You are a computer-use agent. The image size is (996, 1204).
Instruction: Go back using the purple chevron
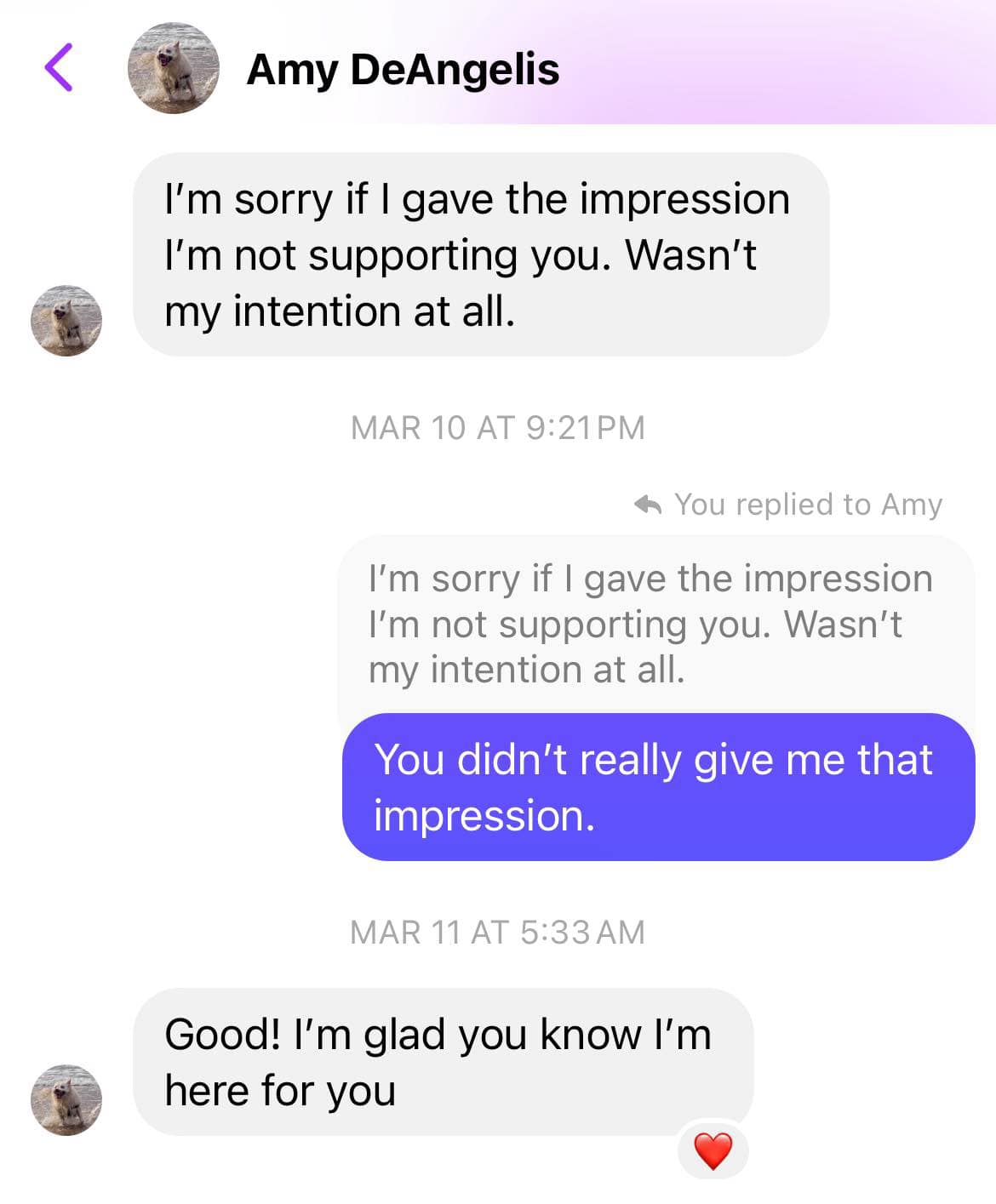pyautogui.click(x=59, y=67)
